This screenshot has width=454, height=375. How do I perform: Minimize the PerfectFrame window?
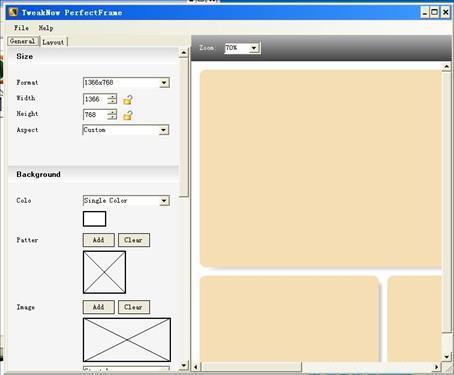pos(424,13)
